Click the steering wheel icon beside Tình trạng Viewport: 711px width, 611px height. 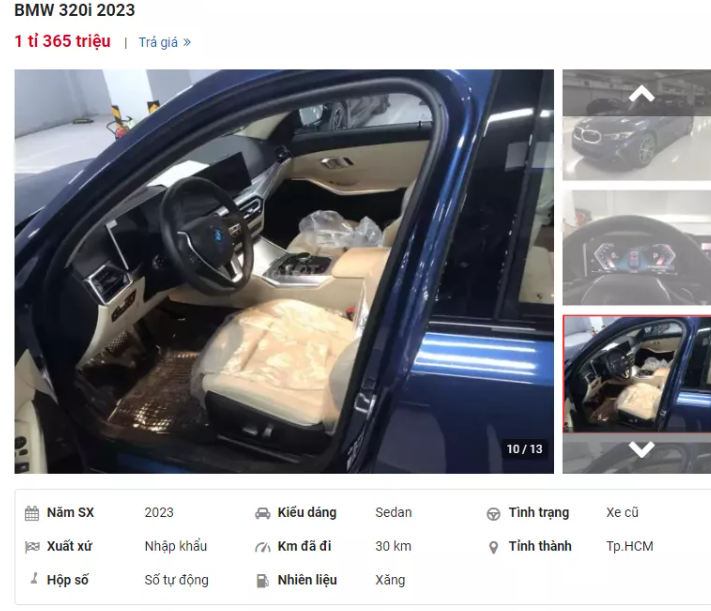(x=493, y=513)
